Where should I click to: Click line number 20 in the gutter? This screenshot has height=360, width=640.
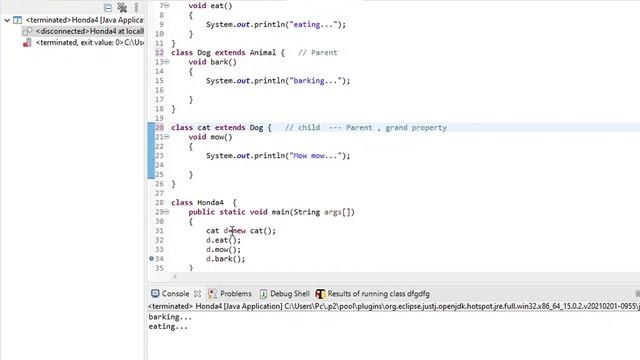point(159,128)
